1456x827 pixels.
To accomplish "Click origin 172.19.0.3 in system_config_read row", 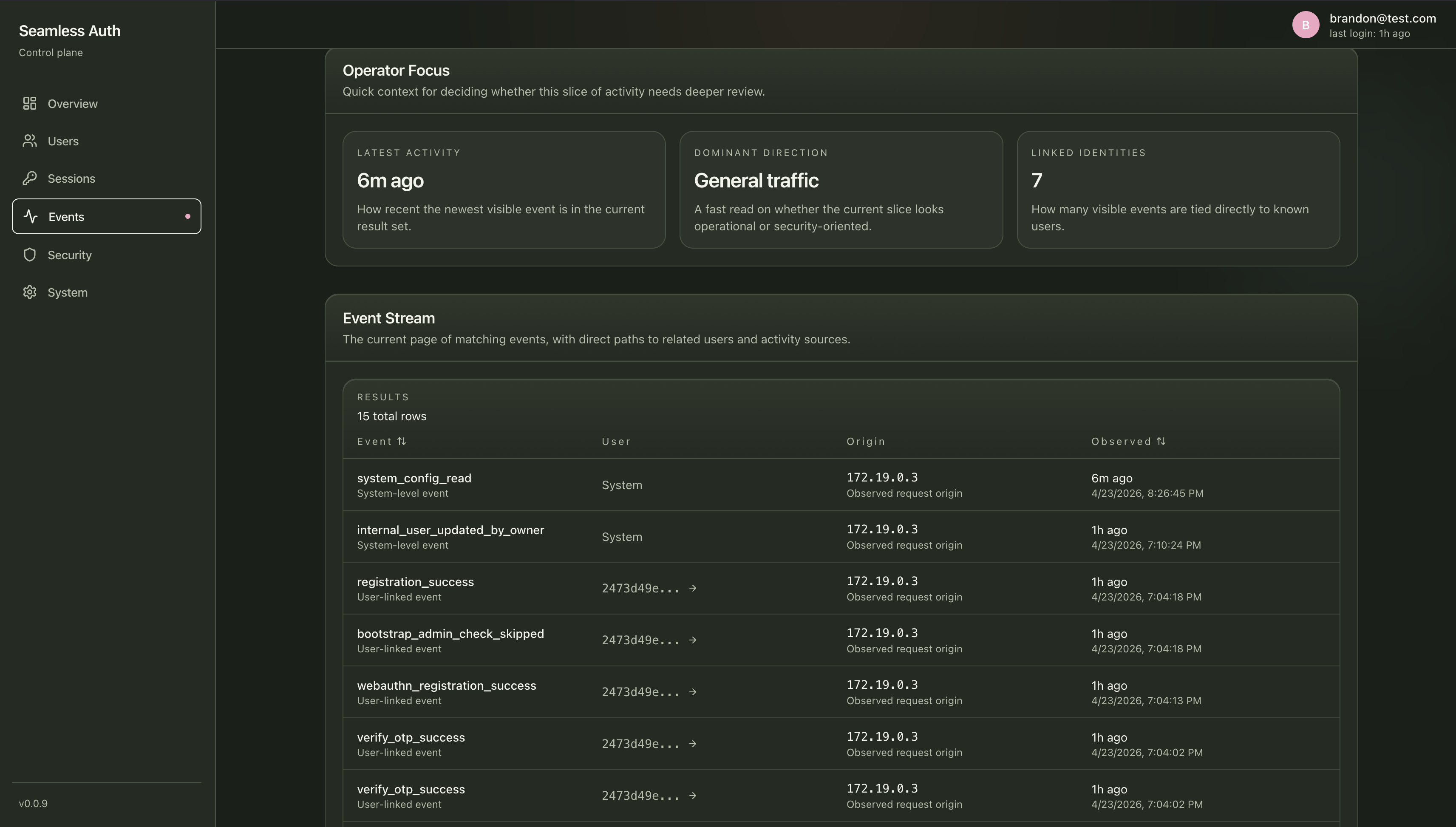I will pyautogui.click(x=882, y=478).
